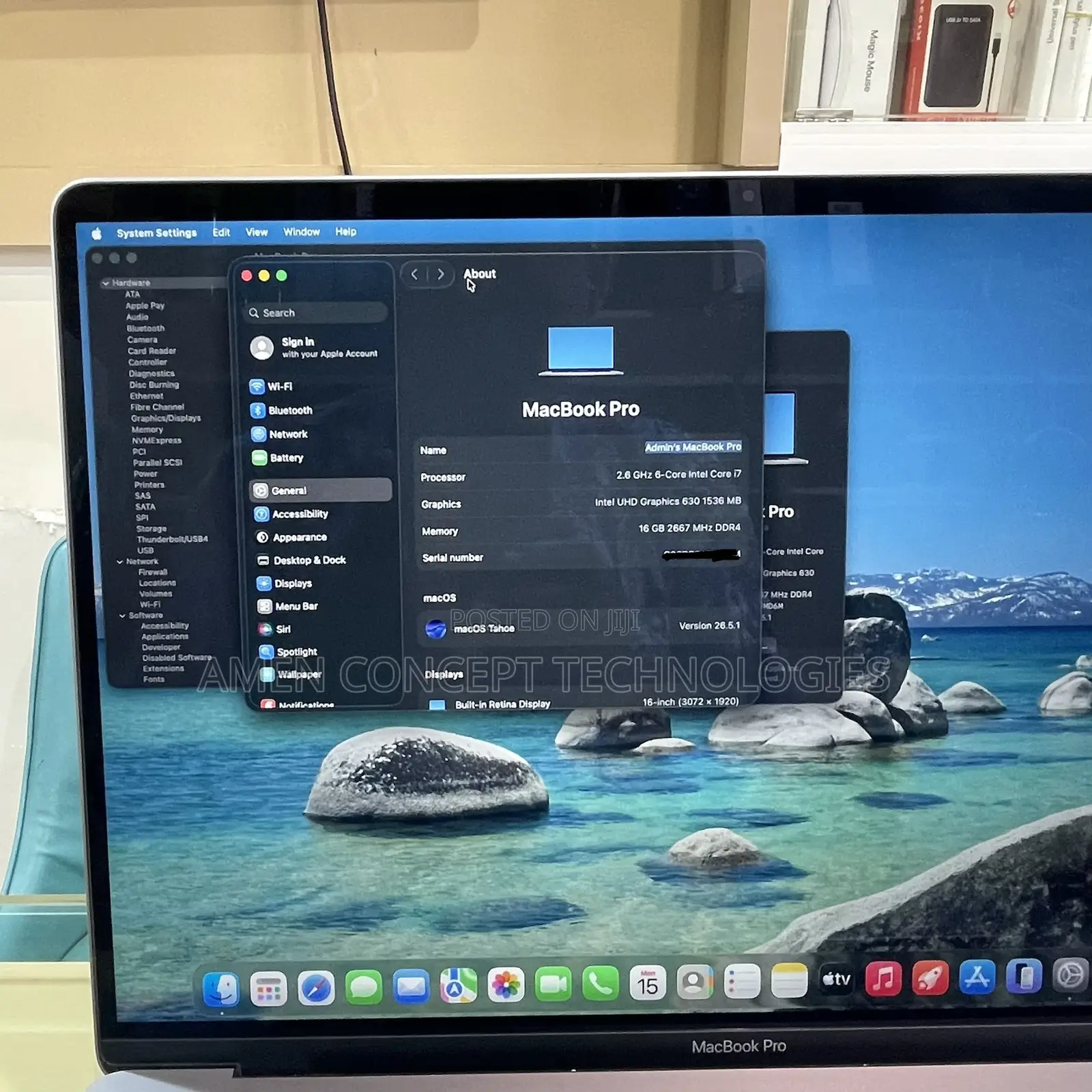Open the Edit menu

(x=221, y=232)
